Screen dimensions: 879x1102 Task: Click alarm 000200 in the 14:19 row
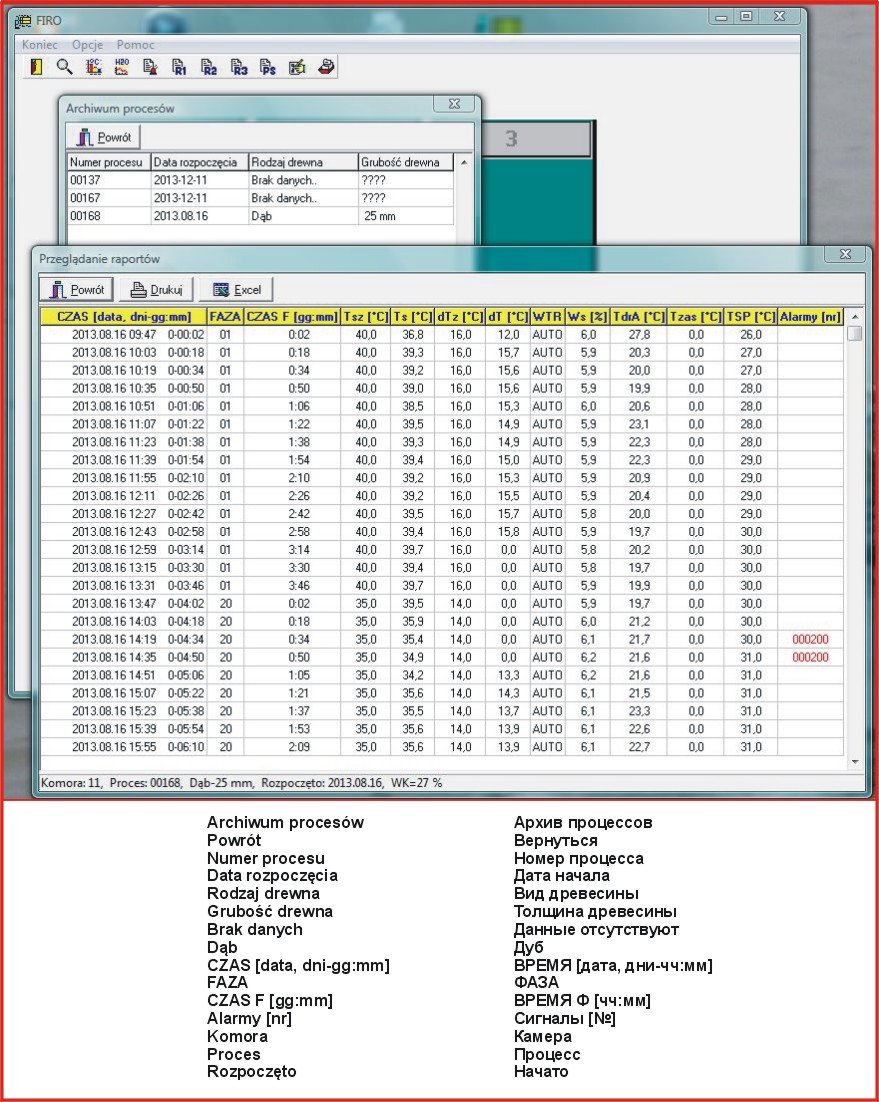pos(810,640)
